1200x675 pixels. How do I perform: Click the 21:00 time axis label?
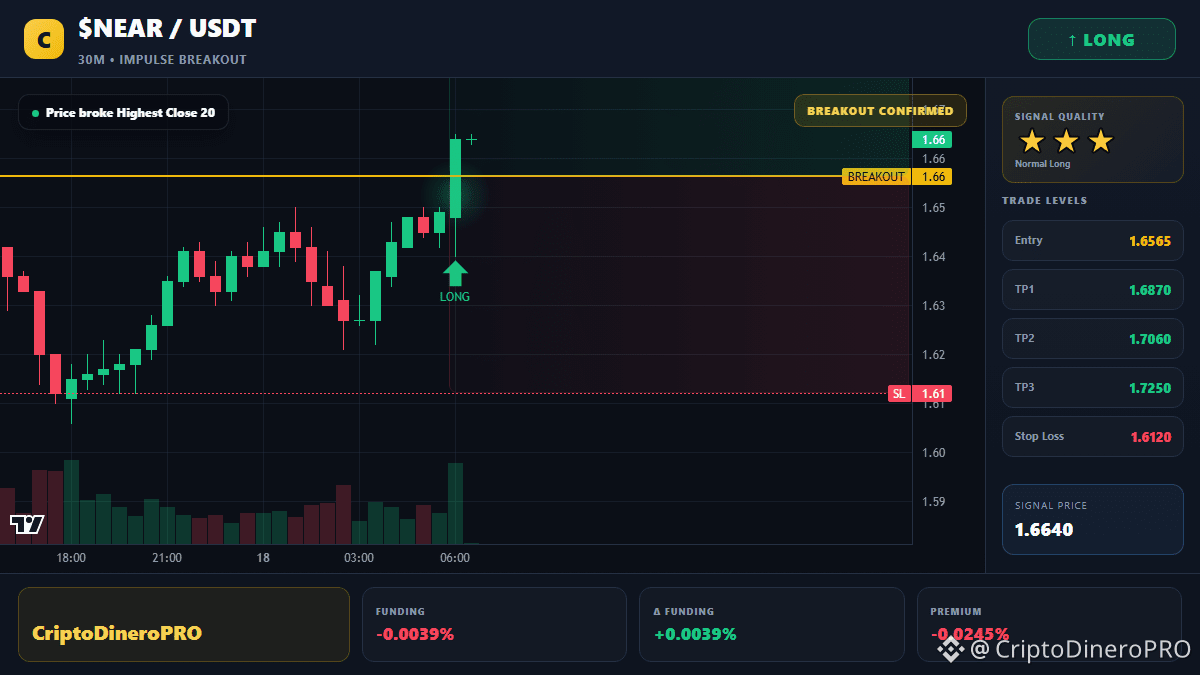(167, 558)
